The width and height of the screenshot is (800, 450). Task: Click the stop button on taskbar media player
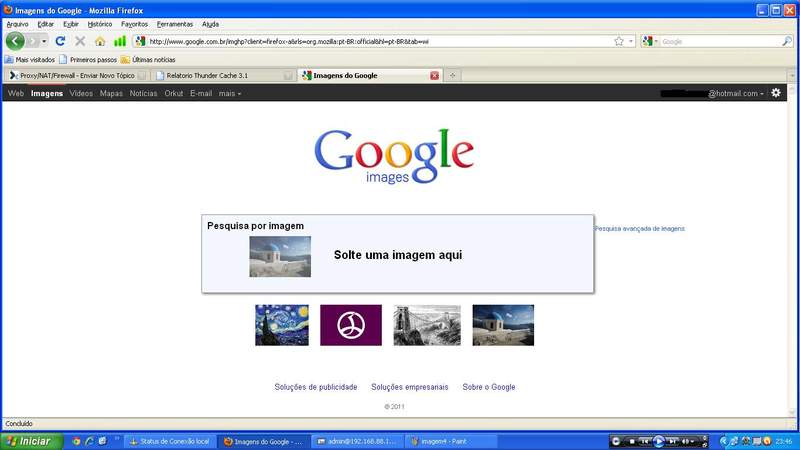[632, 441]
